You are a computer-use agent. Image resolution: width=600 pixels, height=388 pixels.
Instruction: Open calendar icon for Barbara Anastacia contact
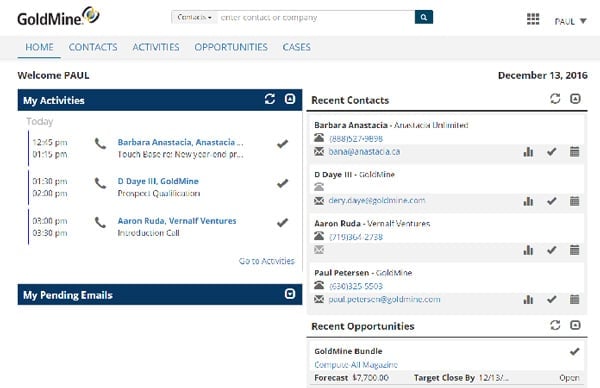pyautogui.click(x=574, y=152)
